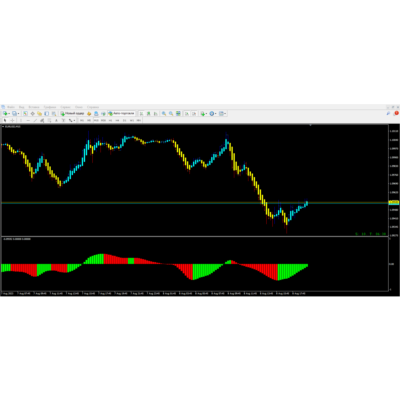Select the Text Label tool

click(63, 120)
